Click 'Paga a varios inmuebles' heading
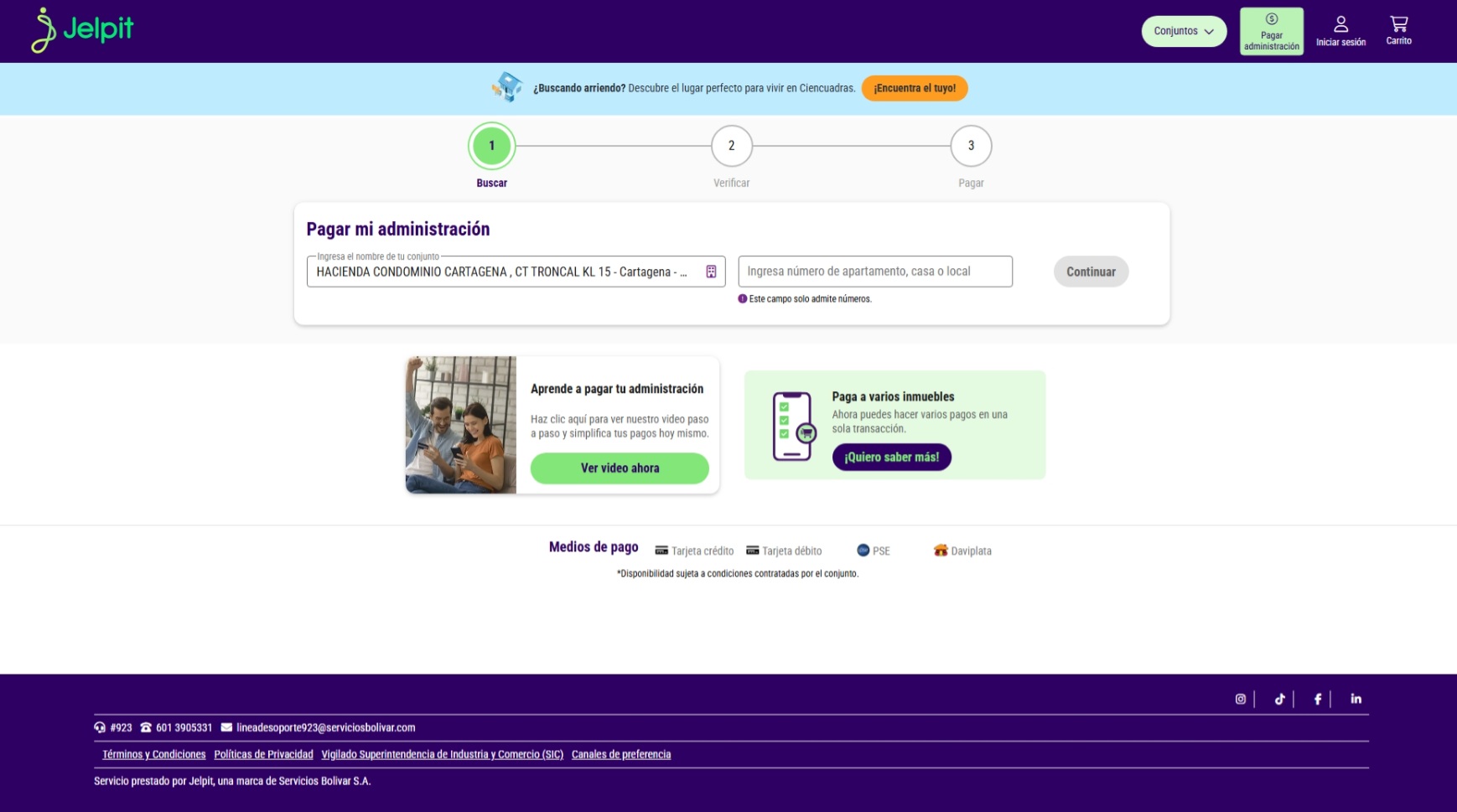The width and height of the screenshot is (1457, 812). [893, 396]
